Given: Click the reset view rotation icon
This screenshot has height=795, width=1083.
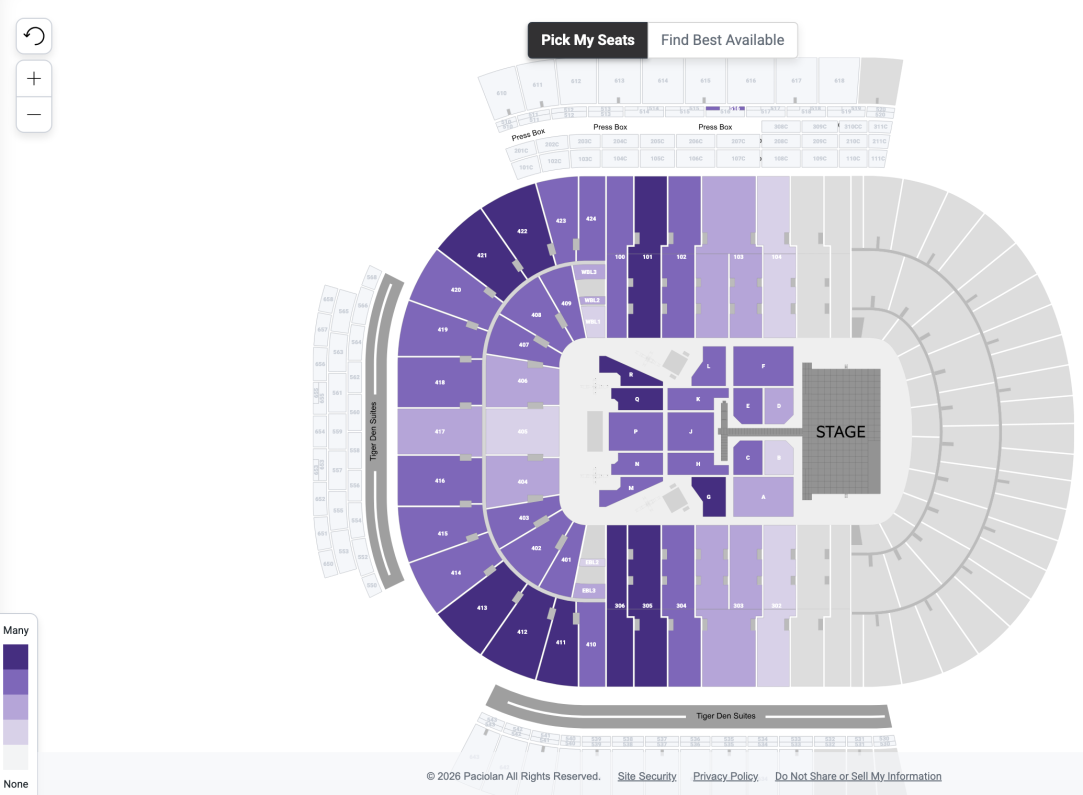Looking at the screenshot, I should point(33,35).
